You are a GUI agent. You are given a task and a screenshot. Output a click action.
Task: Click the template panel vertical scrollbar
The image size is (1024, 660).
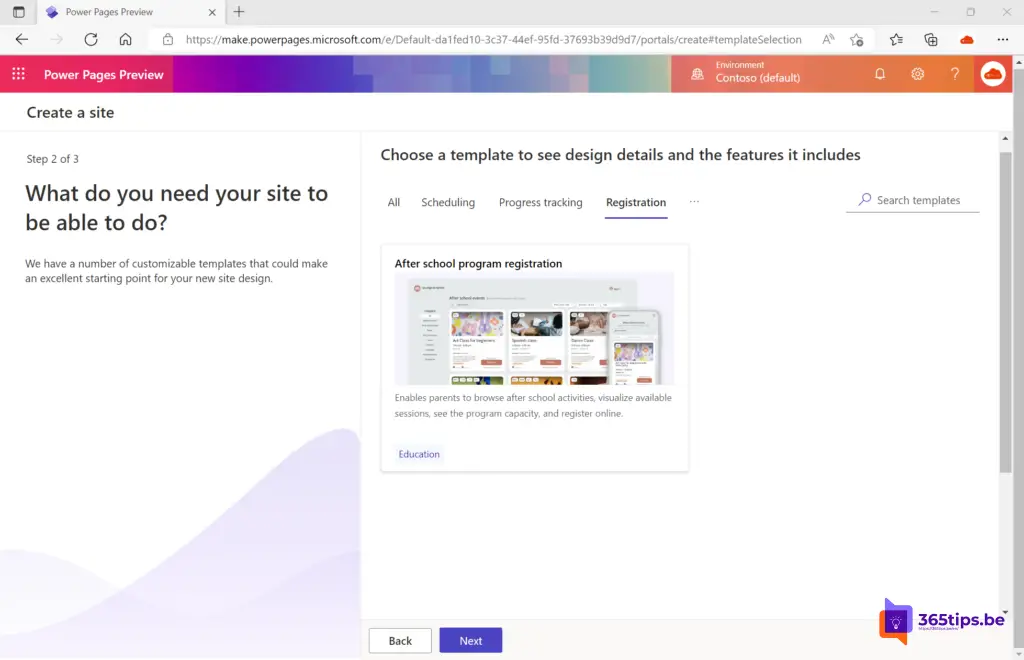point(1005,312)
